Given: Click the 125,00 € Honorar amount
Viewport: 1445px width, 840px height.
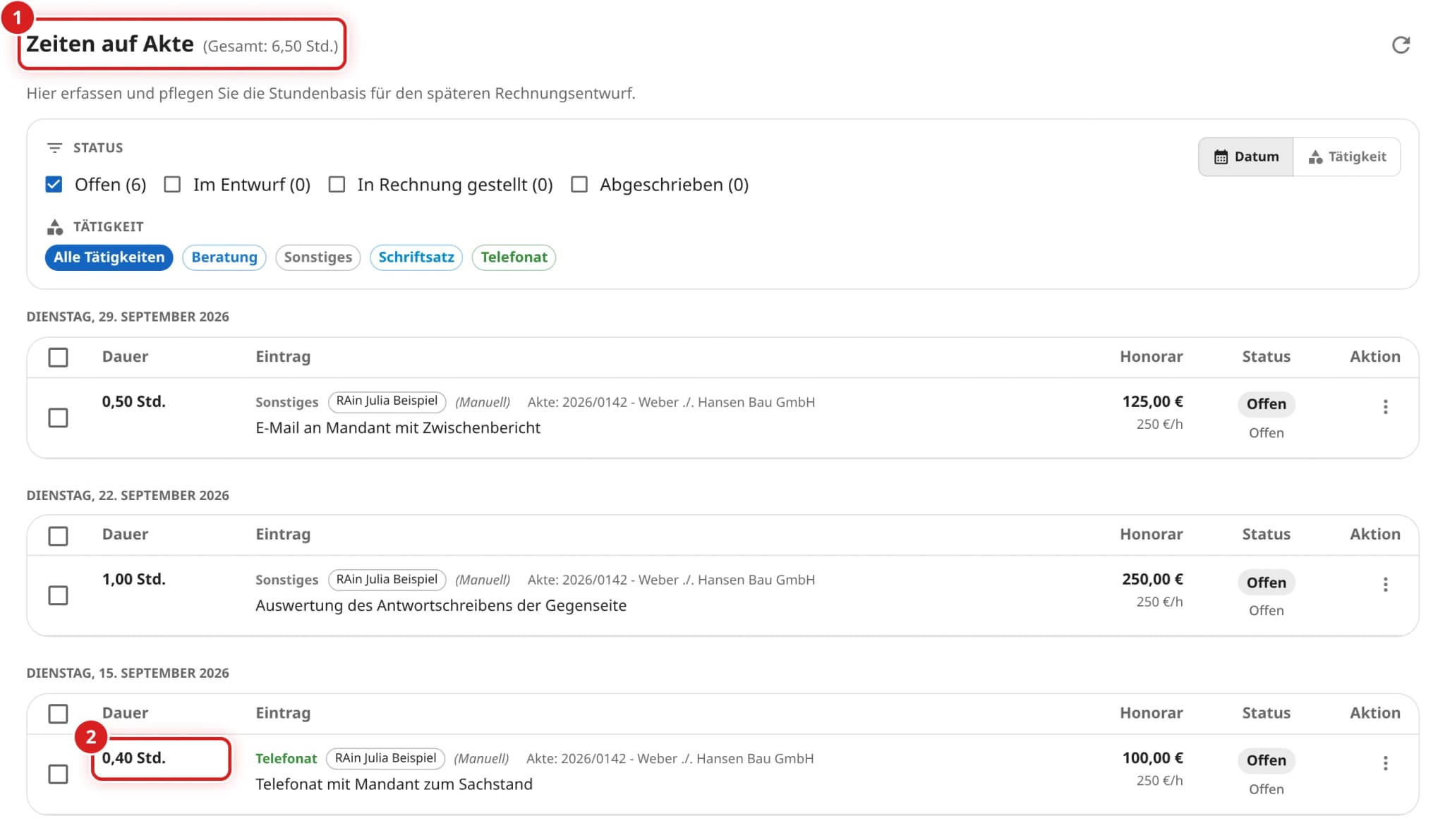Looking at the screenshot, I should click(1152, 401).
